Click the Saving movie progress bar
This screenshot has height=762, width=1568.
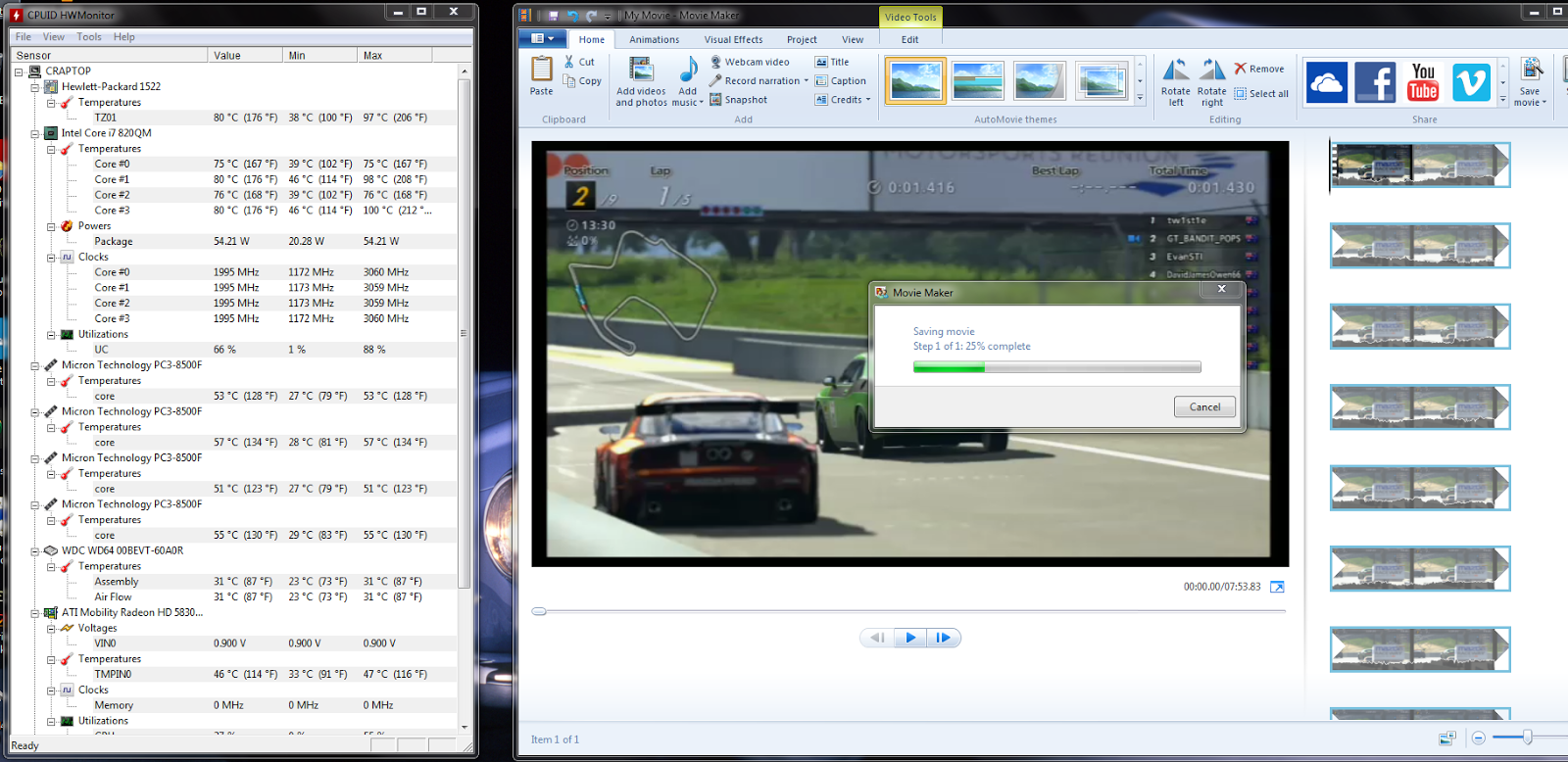[x=1056, y=367]
